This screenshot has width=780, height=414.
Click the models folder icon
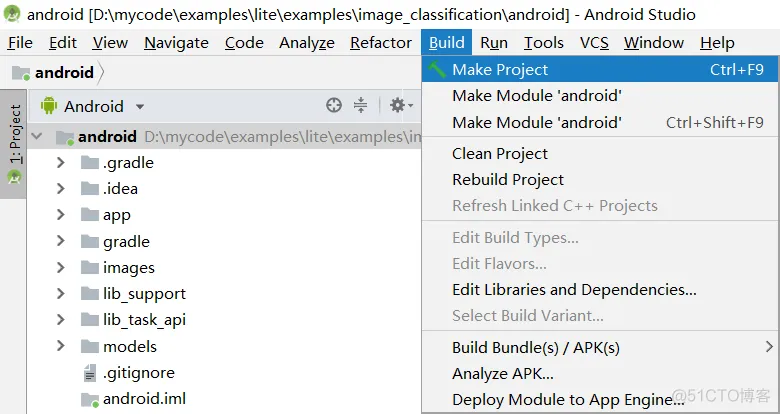[90, 346]
